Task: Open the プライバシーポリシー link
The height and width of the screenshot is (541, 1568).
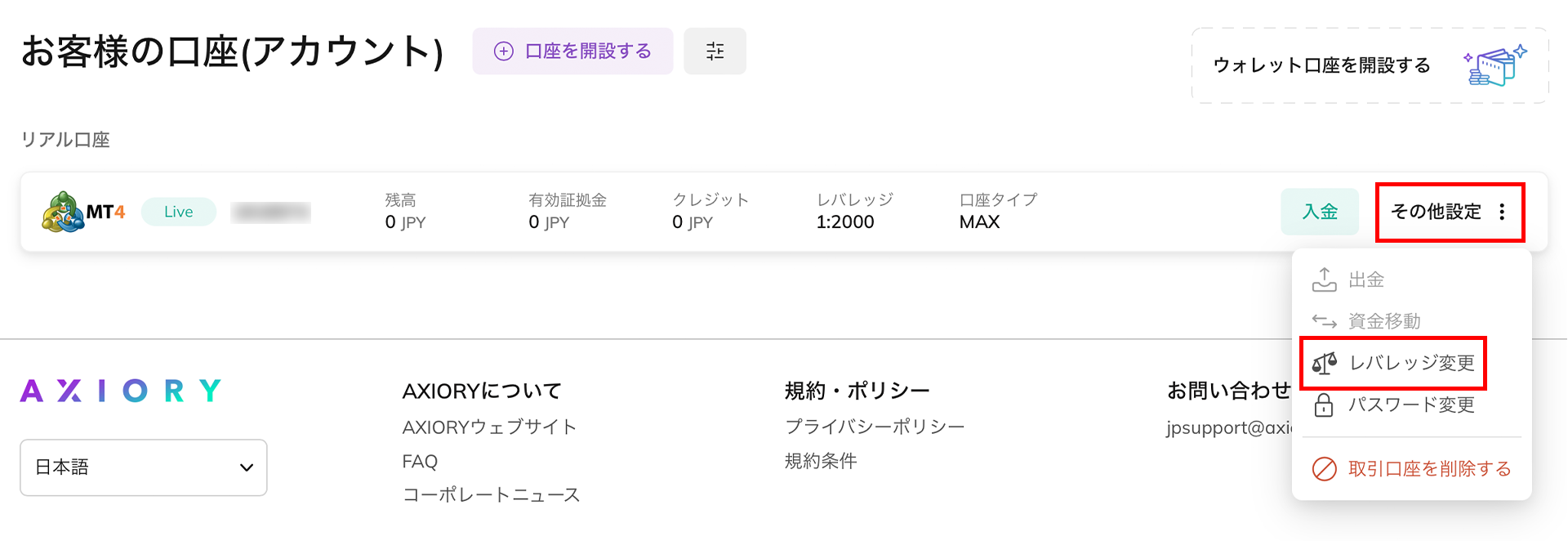Action: click(875, 427)
